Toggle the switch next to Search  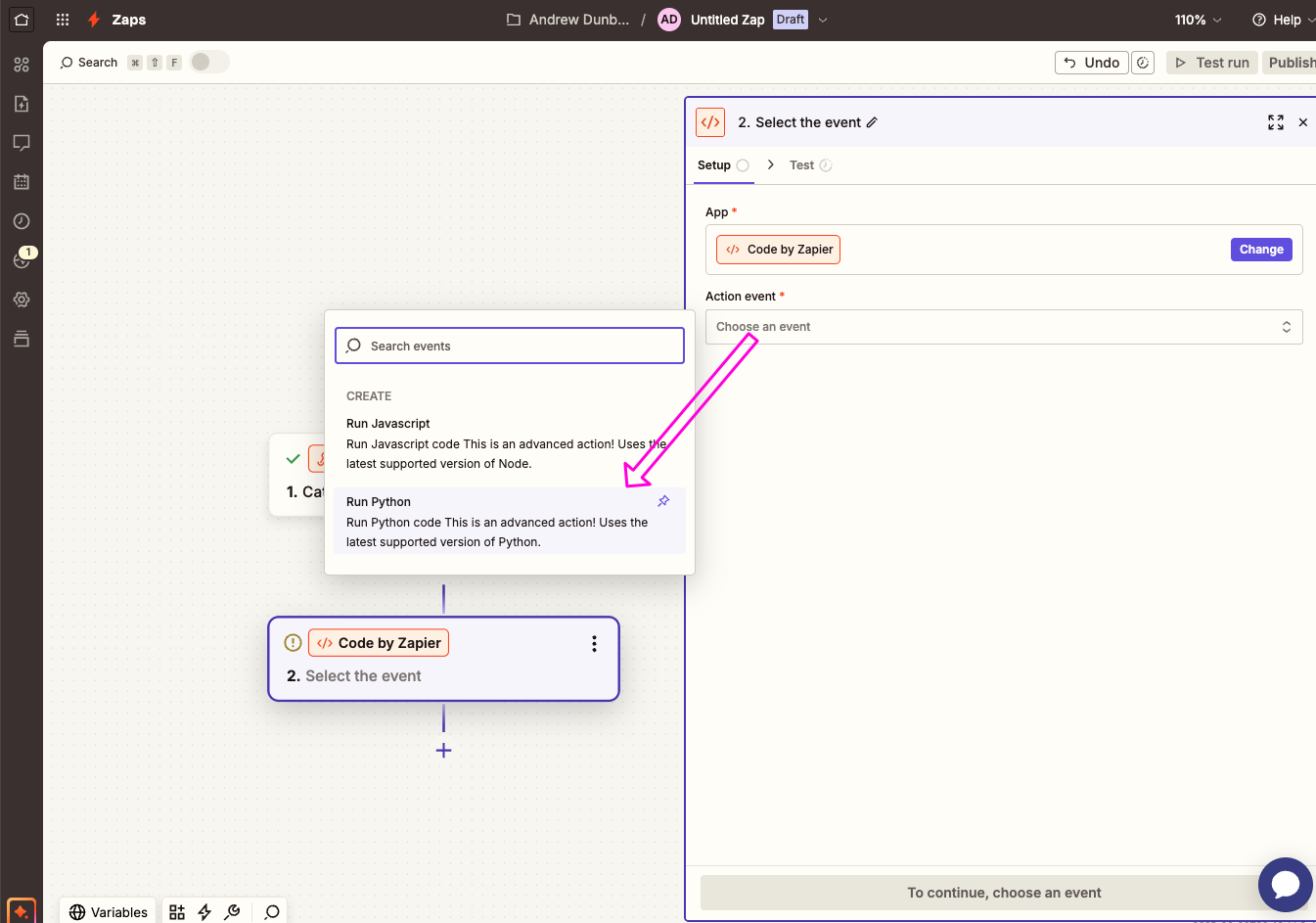(x=209, y=62)
